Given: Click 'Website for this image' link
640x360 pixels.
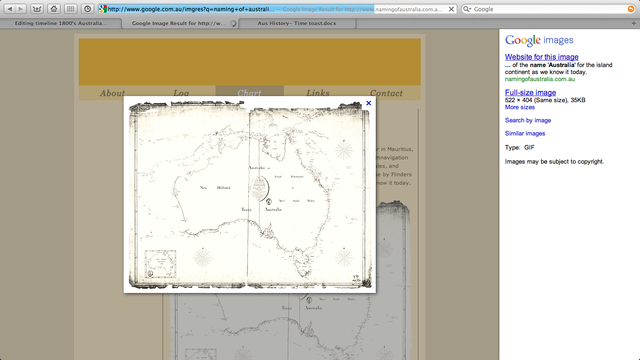Looking at the screenshot, I should click(x=541, y=57).
